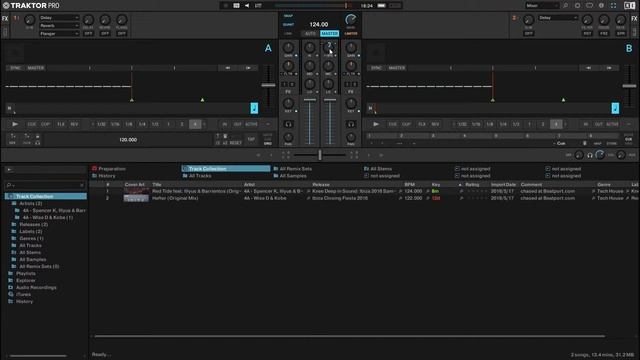
Task: Skip Deck A beatgrid forward
Action: pos(248,68)
